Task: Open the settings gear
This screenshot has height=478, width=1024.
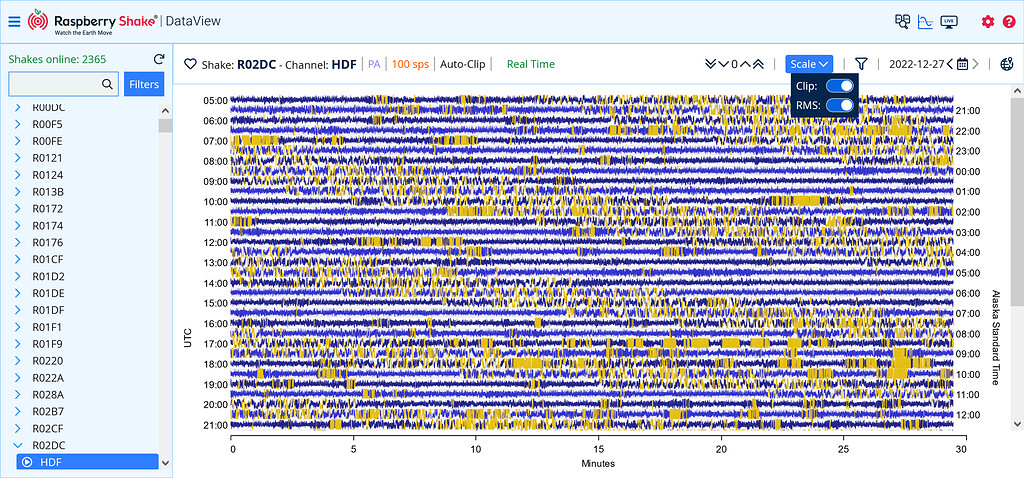Action: click(x=988, y=21)
